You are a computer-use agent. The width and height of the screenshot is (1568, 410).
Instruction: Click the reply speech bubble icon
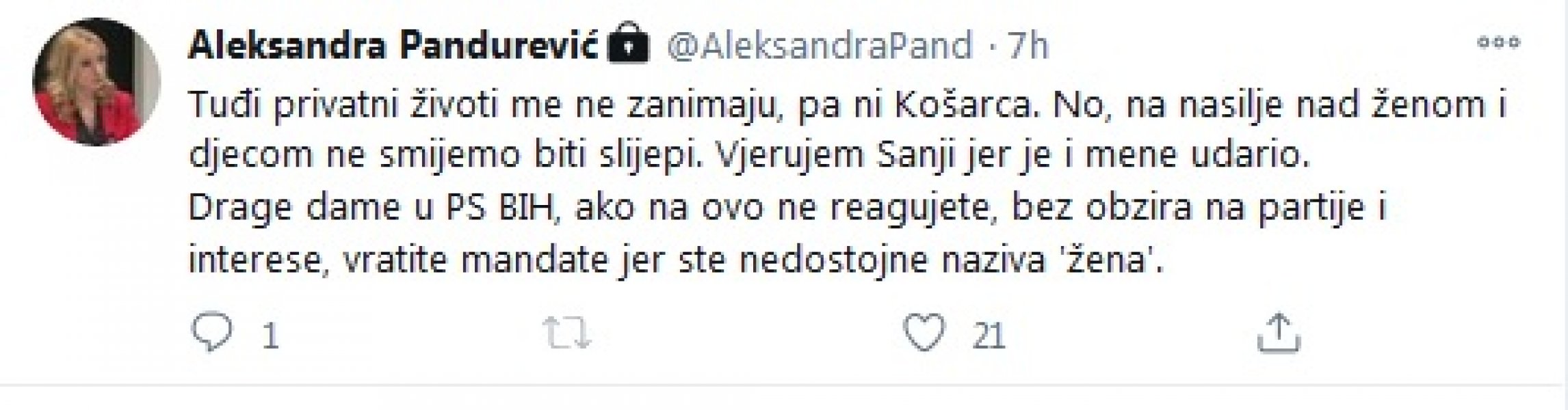[x=213, y=333]
